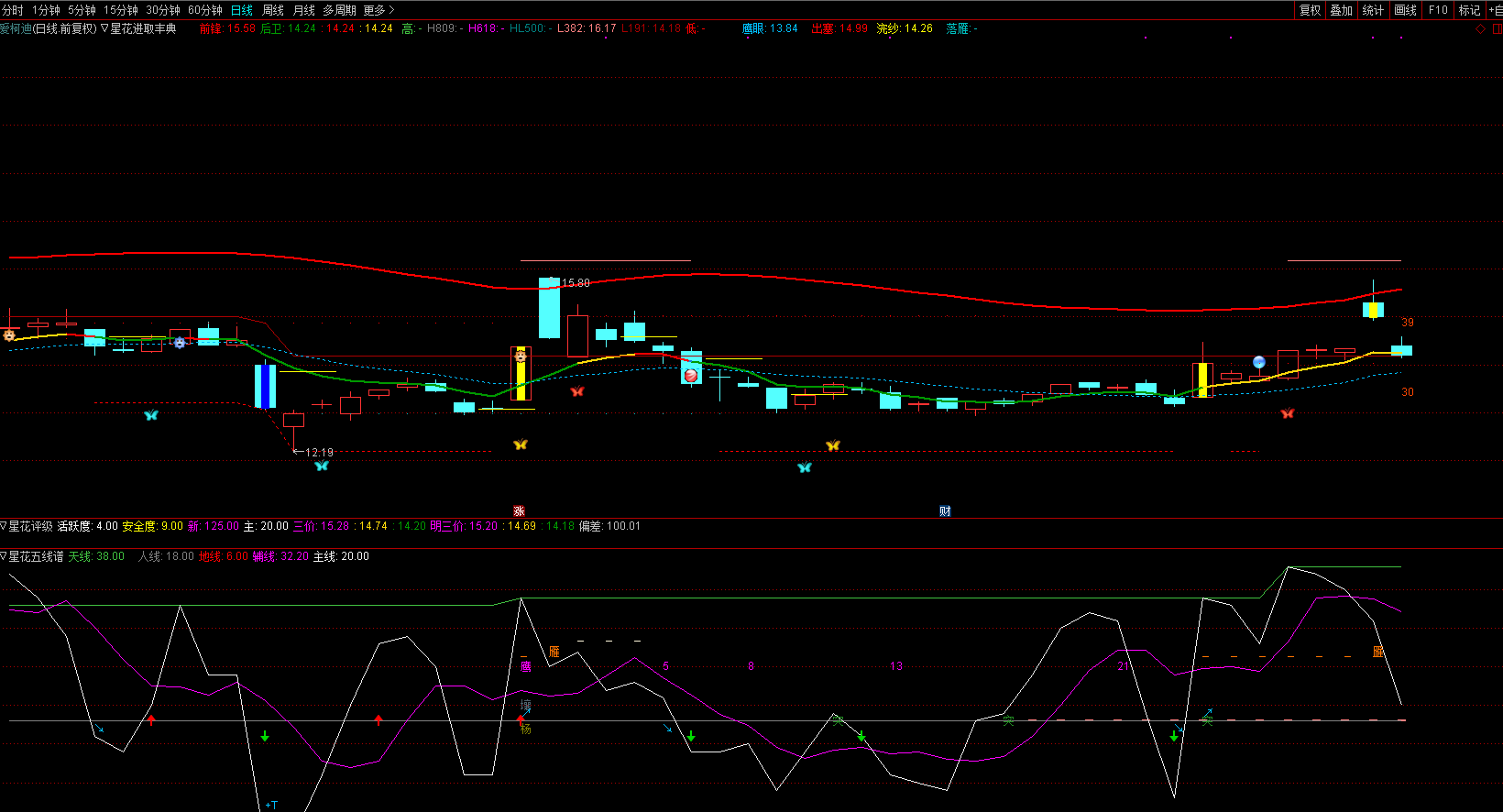Click the 财 marker icon on the timeline

(945, 511)
